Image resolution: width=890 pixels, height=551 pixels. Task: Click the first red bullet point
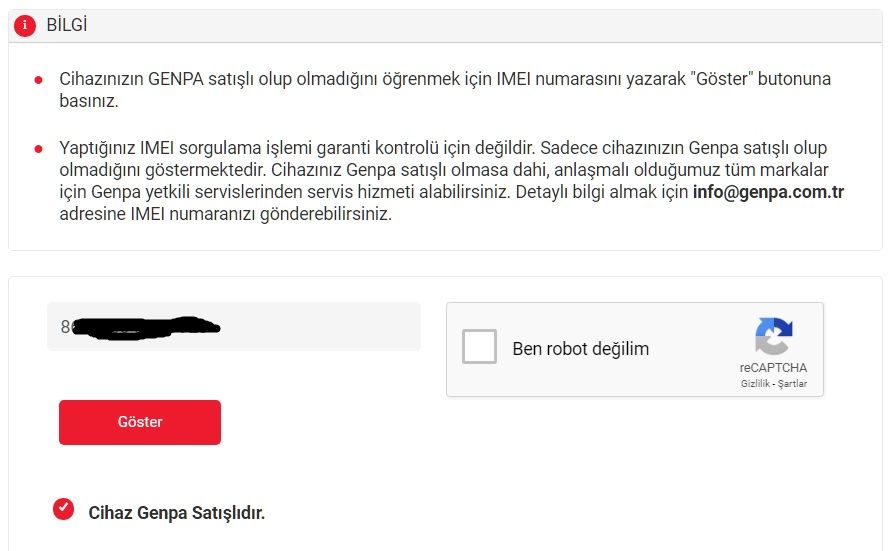coord(38,79)
